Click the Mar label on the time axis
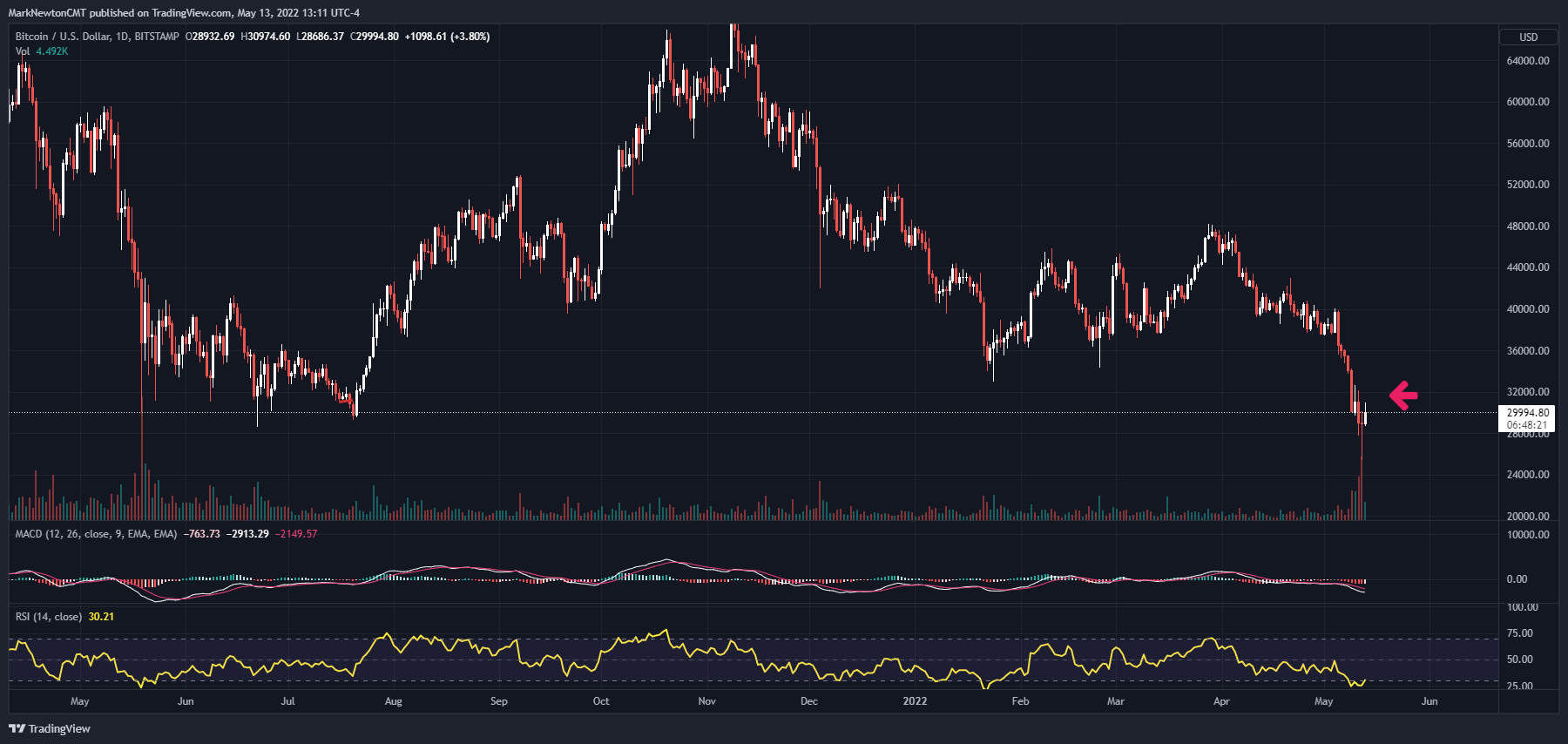 [1116, 701]
